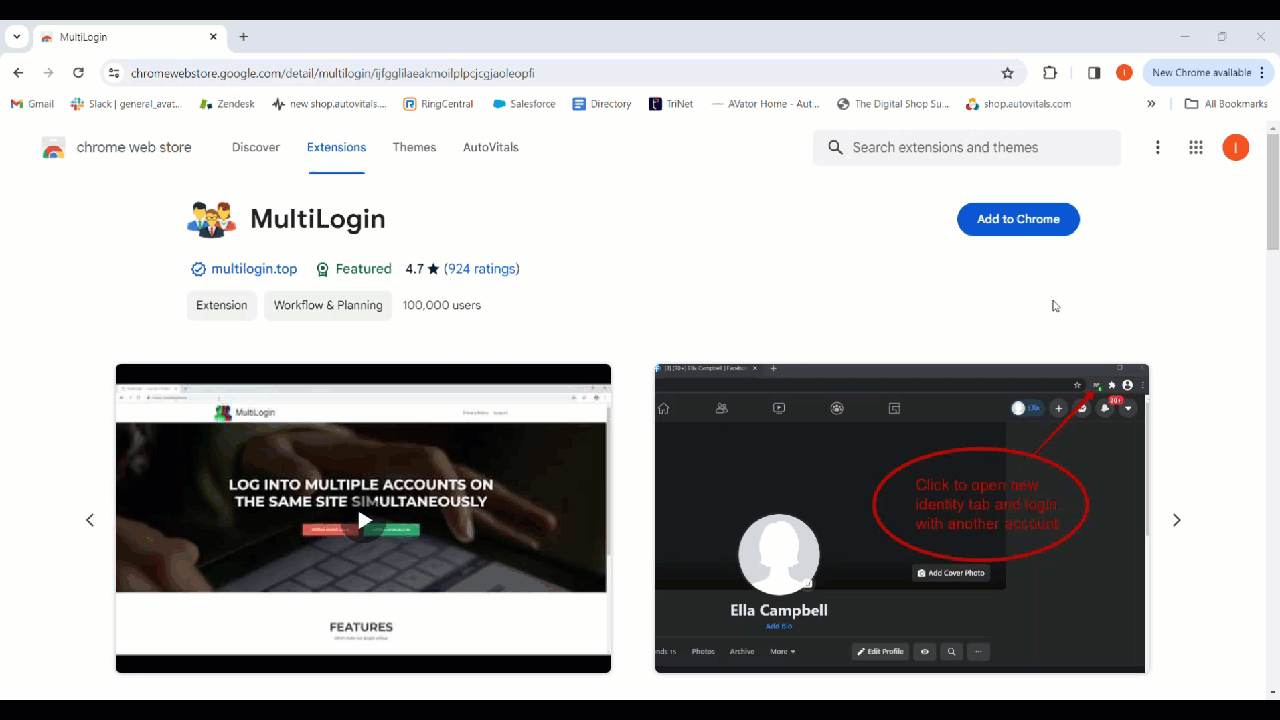Open the Ella Campbell screenshot thumbnail
This screenshot has height=720, width=1280.
(x=902, y=518)
